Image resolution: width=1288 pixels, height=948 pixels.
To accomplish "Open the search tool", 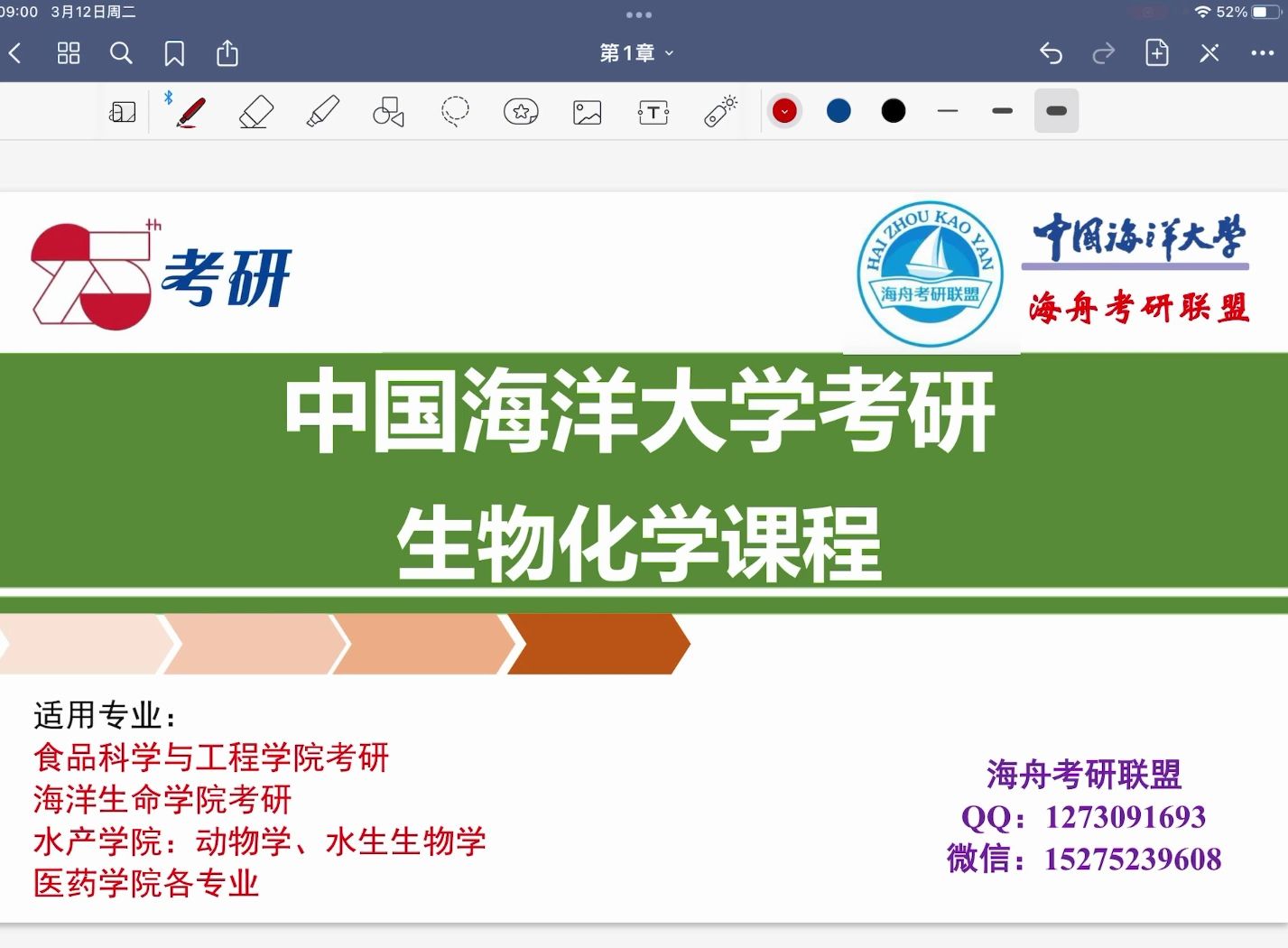I will point(121,53).
